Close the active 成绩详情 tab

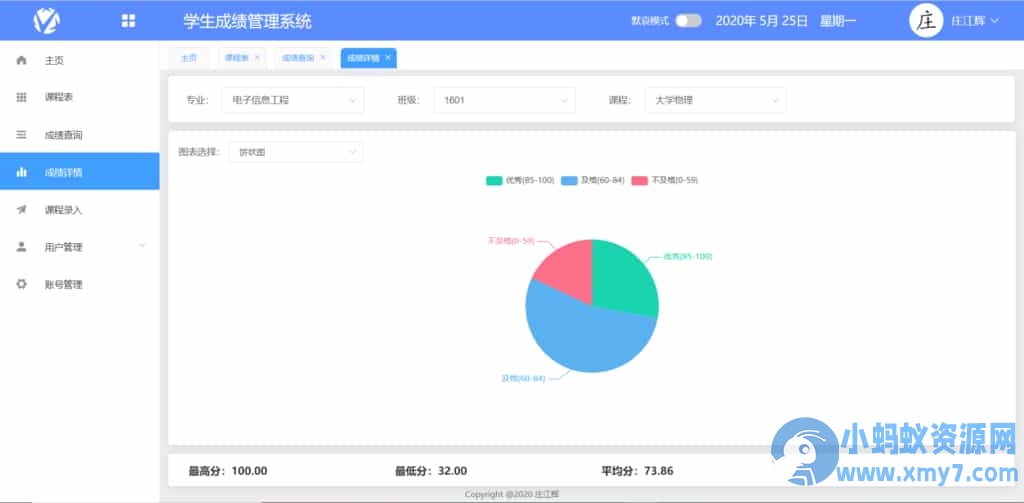387,57
